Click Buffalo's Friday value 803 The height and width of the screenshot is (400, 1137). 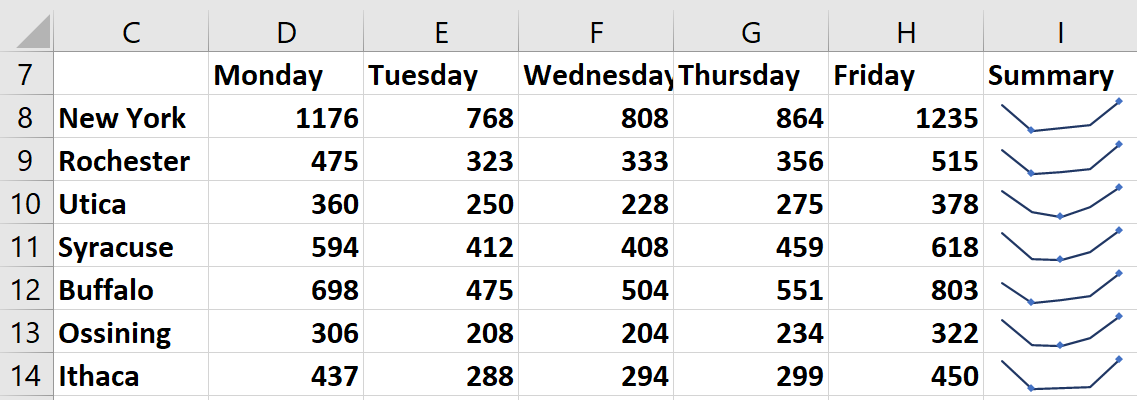point(906,290)
